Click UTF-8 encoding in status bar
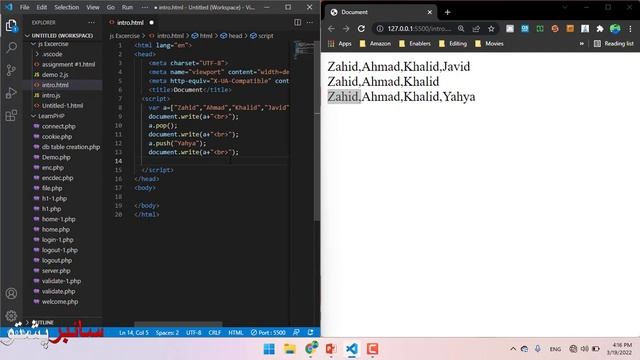 [193, 333]
